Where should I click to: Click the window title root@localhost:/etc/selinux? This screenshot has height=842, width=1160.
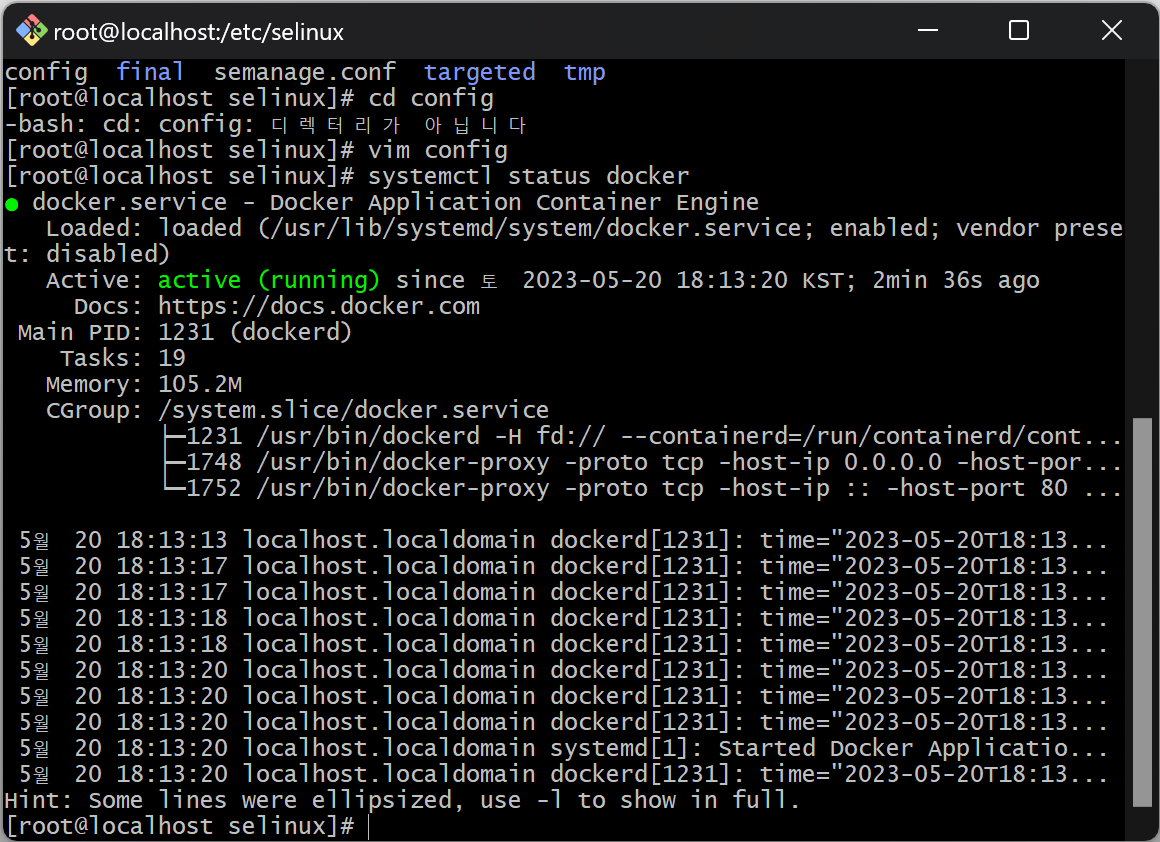click(x=199, y=32)
